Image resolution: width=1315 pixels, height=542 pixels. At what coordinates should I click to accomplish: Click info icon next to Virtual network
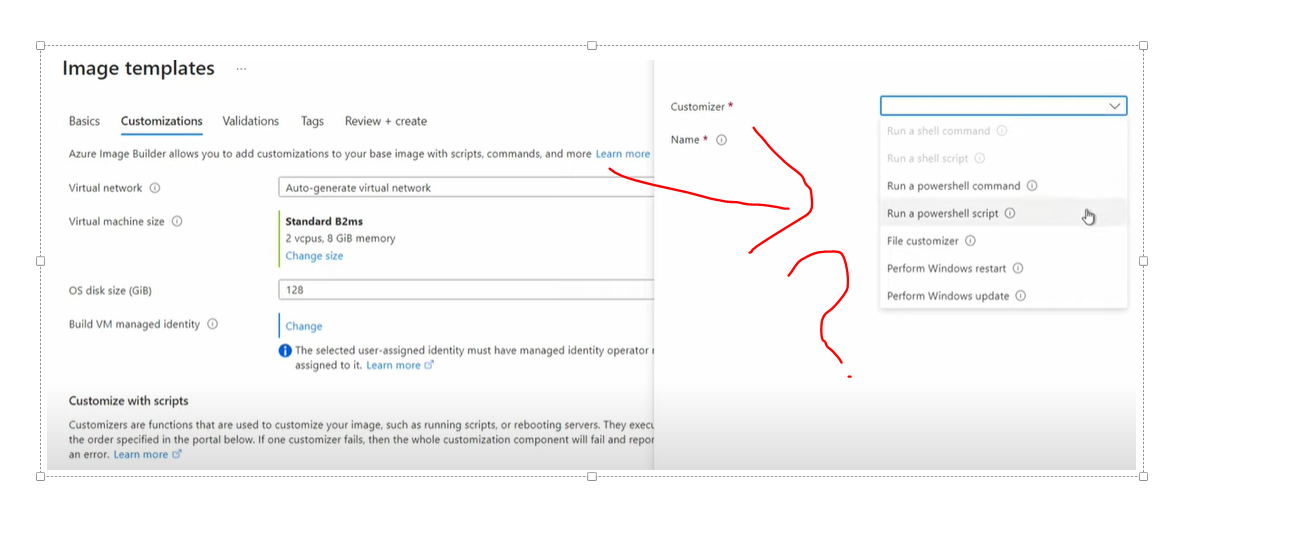tap(155, 188)
